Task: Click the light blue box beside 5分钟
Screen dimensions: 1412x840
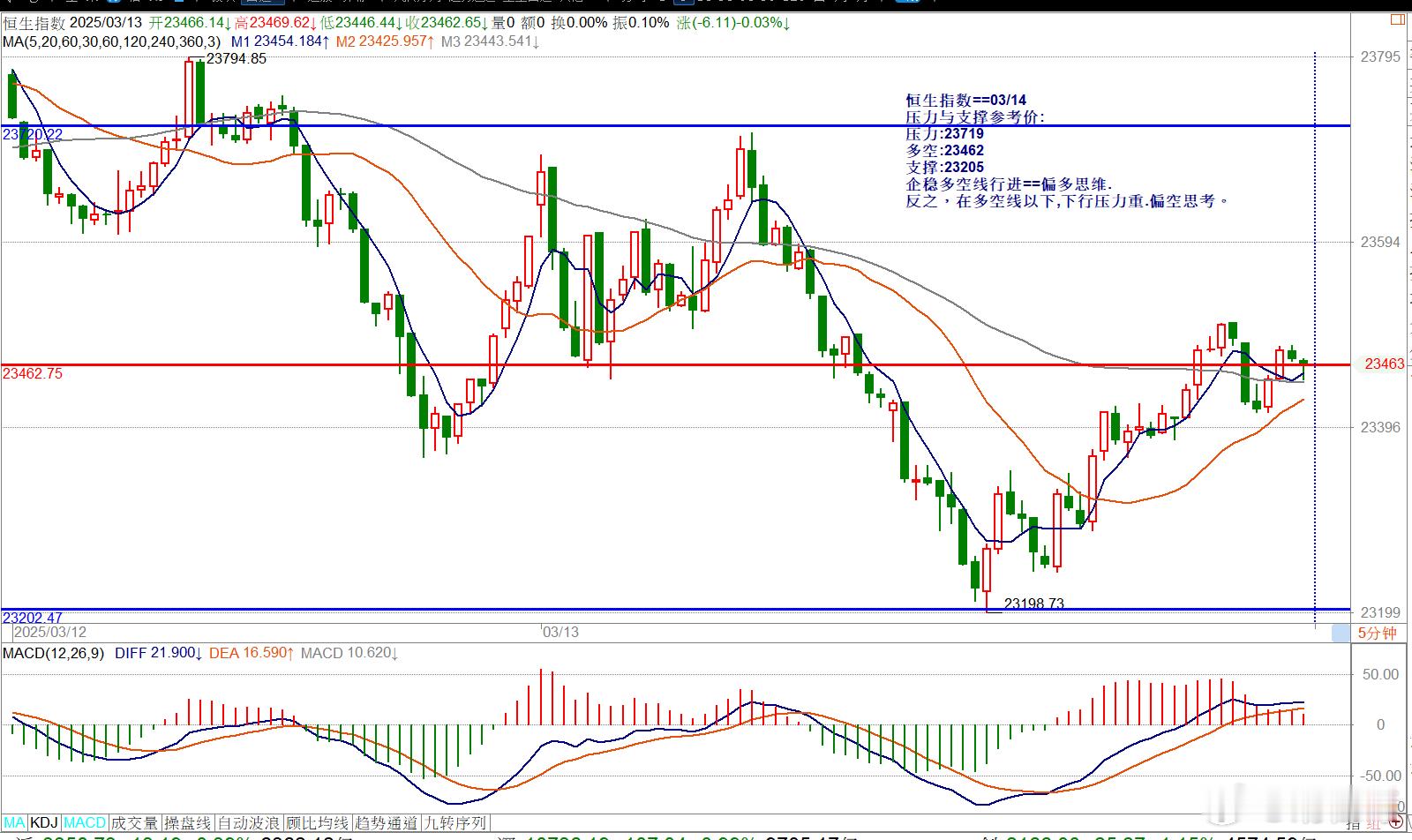Action: [1341, 633]
